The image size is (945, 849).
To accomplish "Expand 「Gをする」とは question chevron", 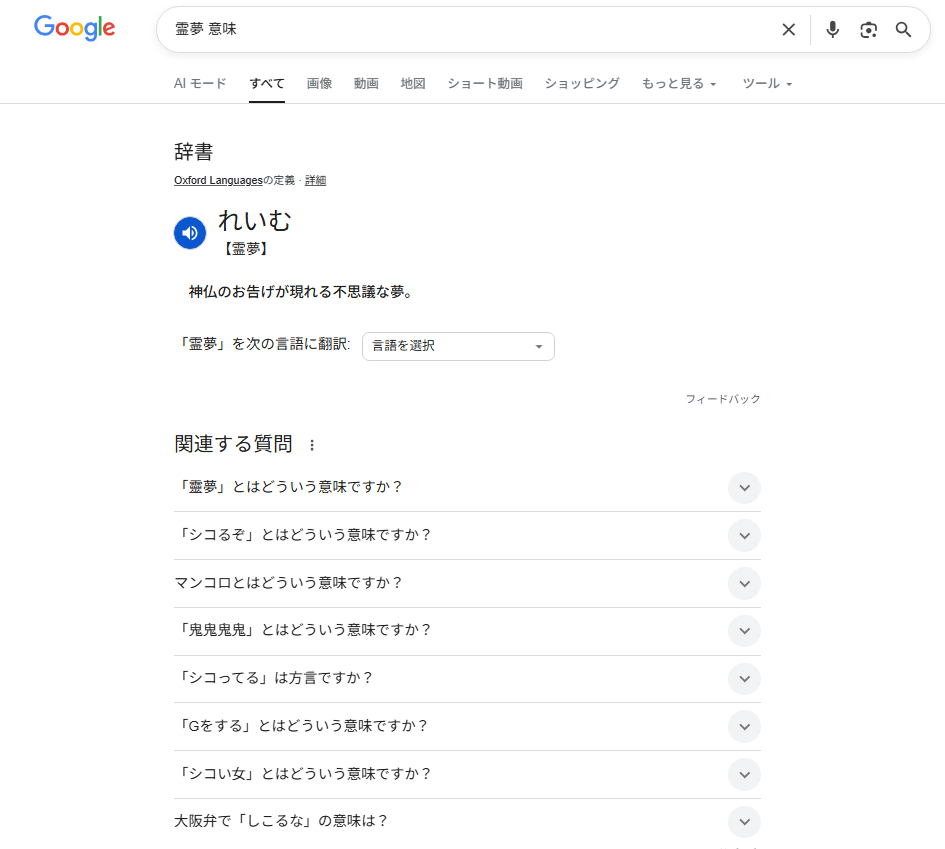I will pyautogui.click(x=744, y=726).
